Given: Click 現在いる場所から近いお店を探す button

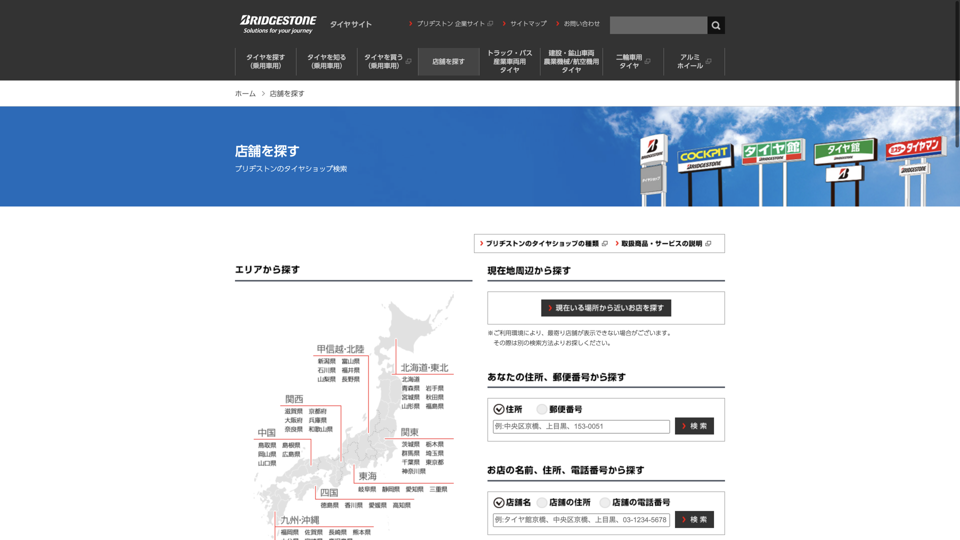Looking at the screenshot, I should pyautogui.click(x=606, y=308).
